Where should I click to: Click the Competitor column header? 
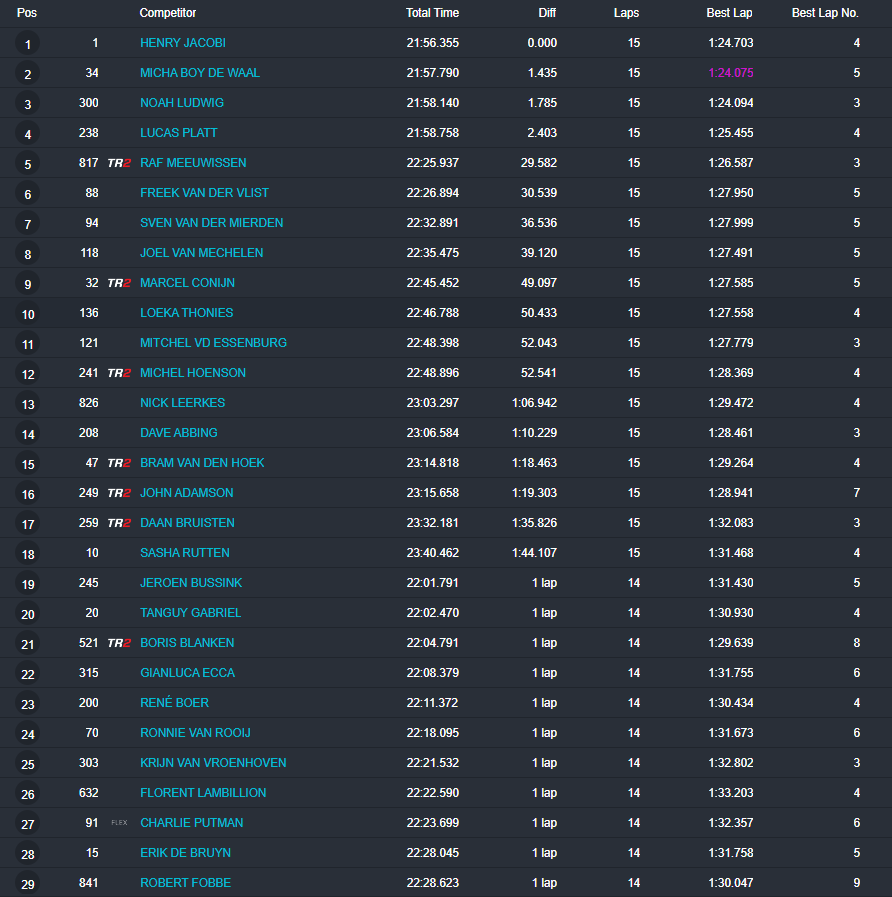pos(168,13)
